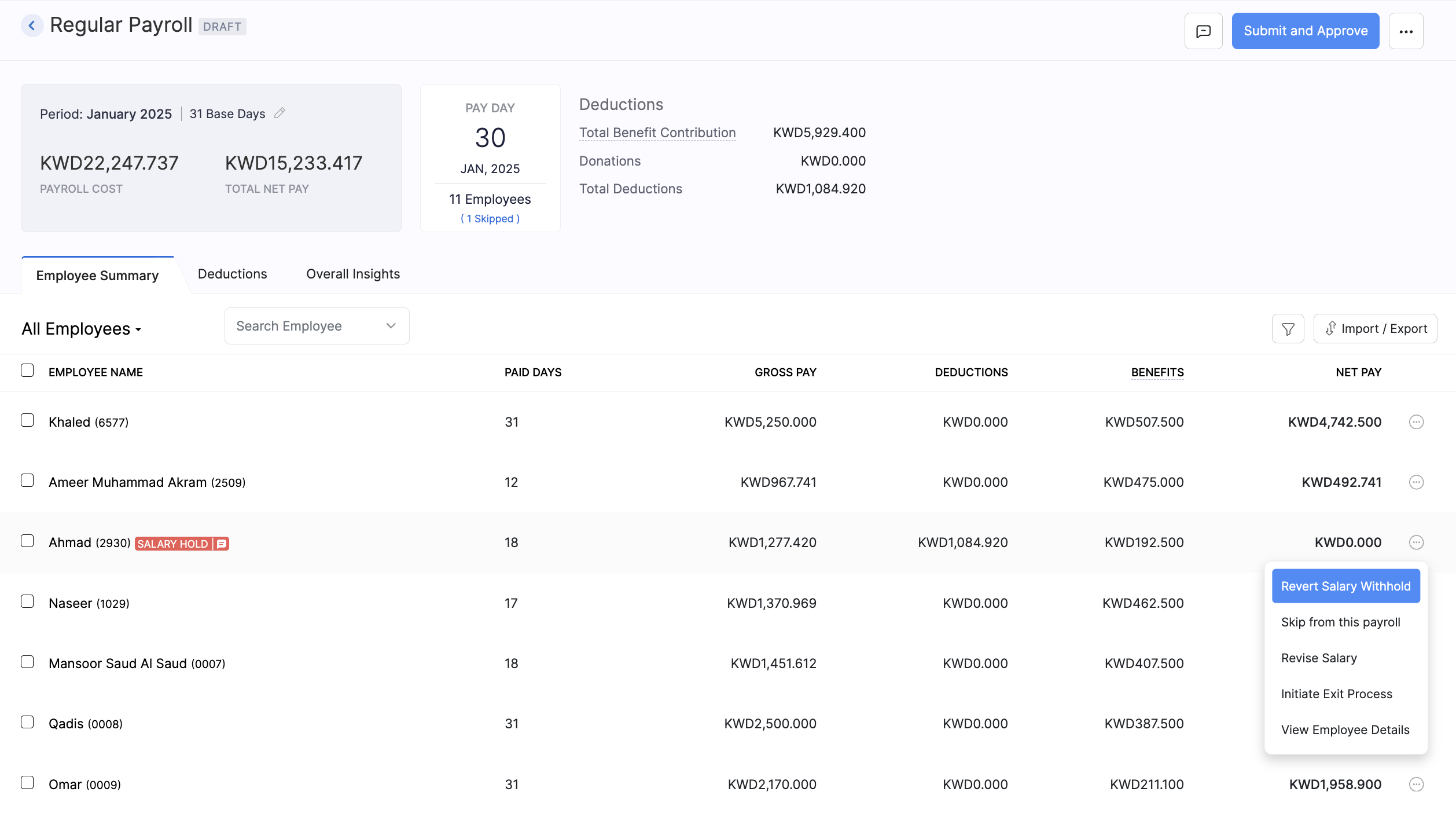Open row actions for Omar
The image size is (1456, 814).
[1416, 784]
